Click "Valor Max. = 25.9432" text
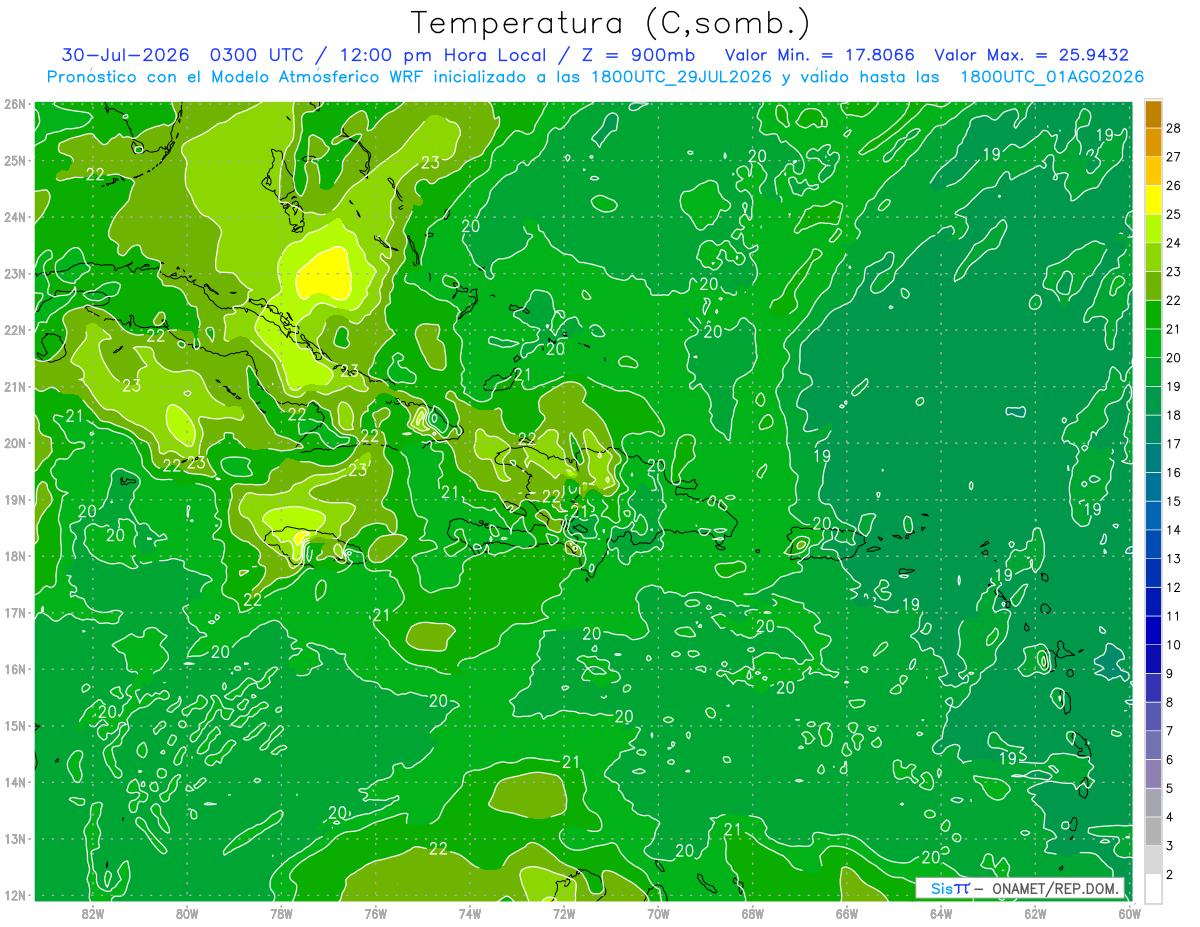Image resolution: width=1200 pixels, height=927 pixels. click(1031, 55)
